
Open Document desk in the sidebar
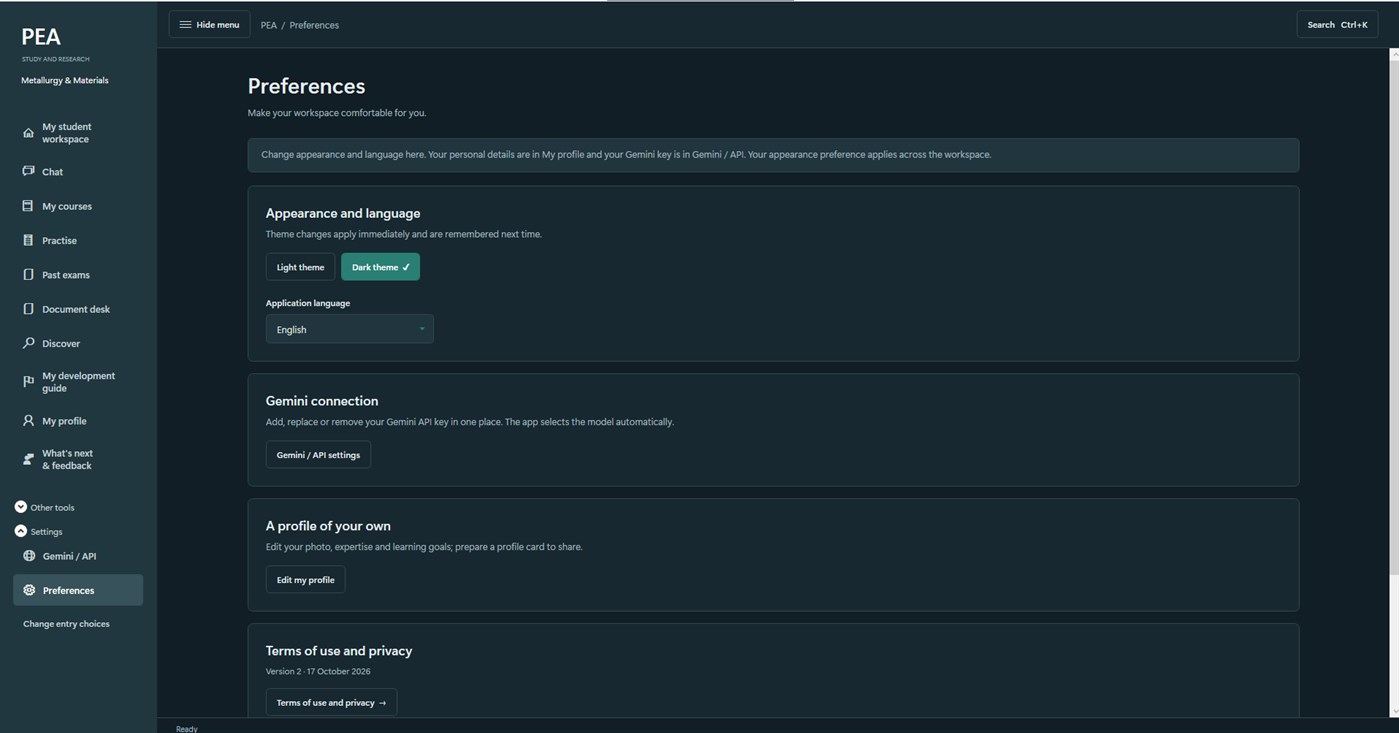[x=76, y=309]
